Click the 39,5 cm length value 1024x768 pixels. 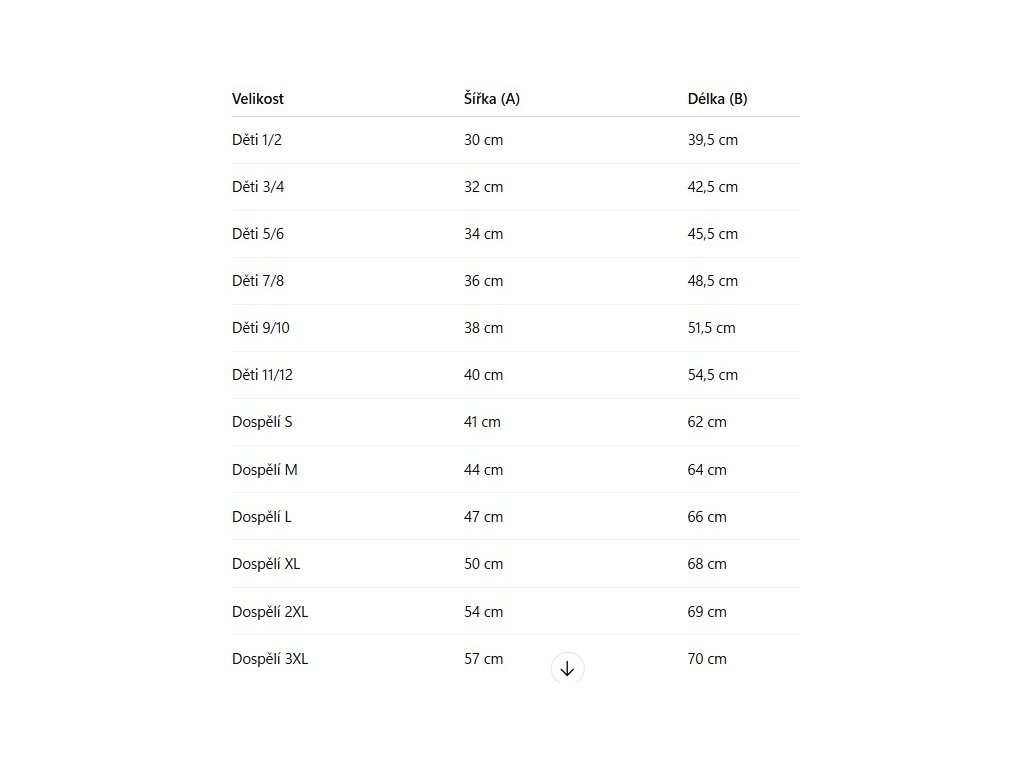click(712, 140)
